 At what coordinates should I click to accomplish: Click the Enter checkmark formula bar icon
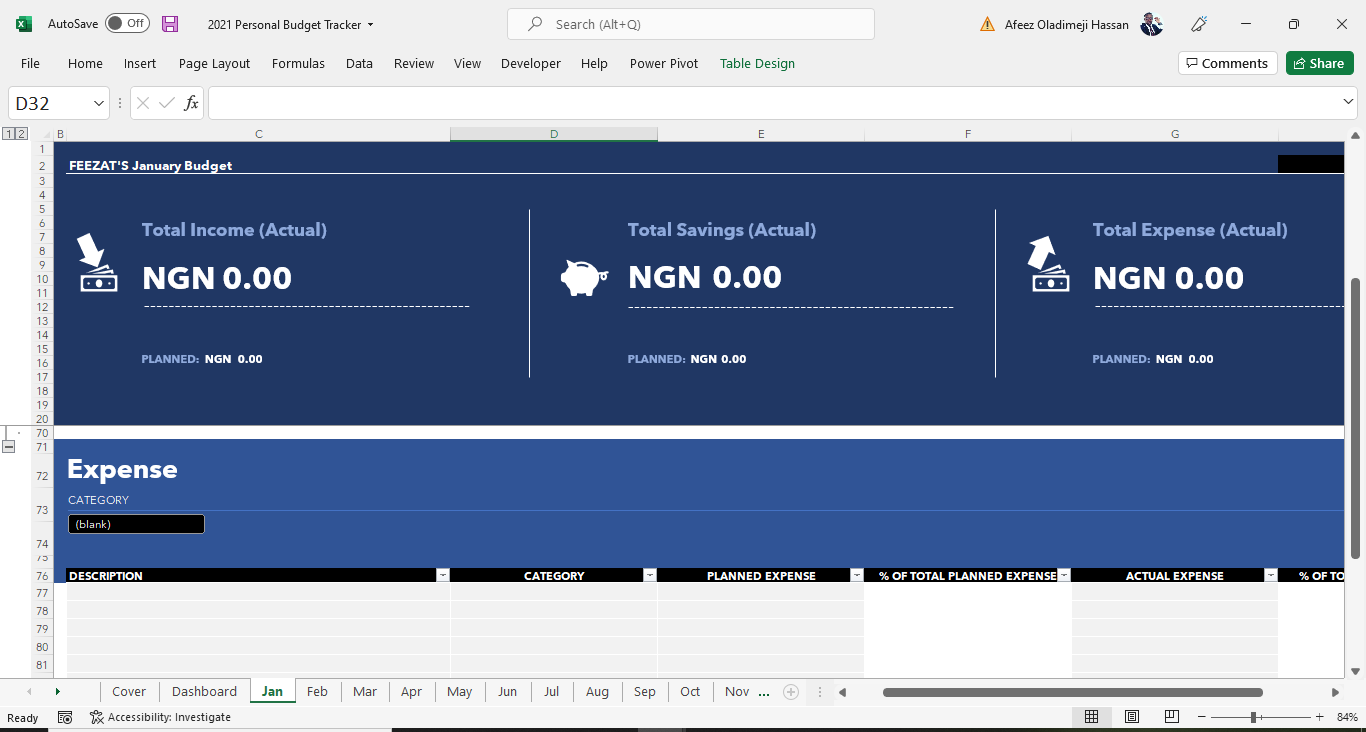pyautogui.click(x=167, y=103)
